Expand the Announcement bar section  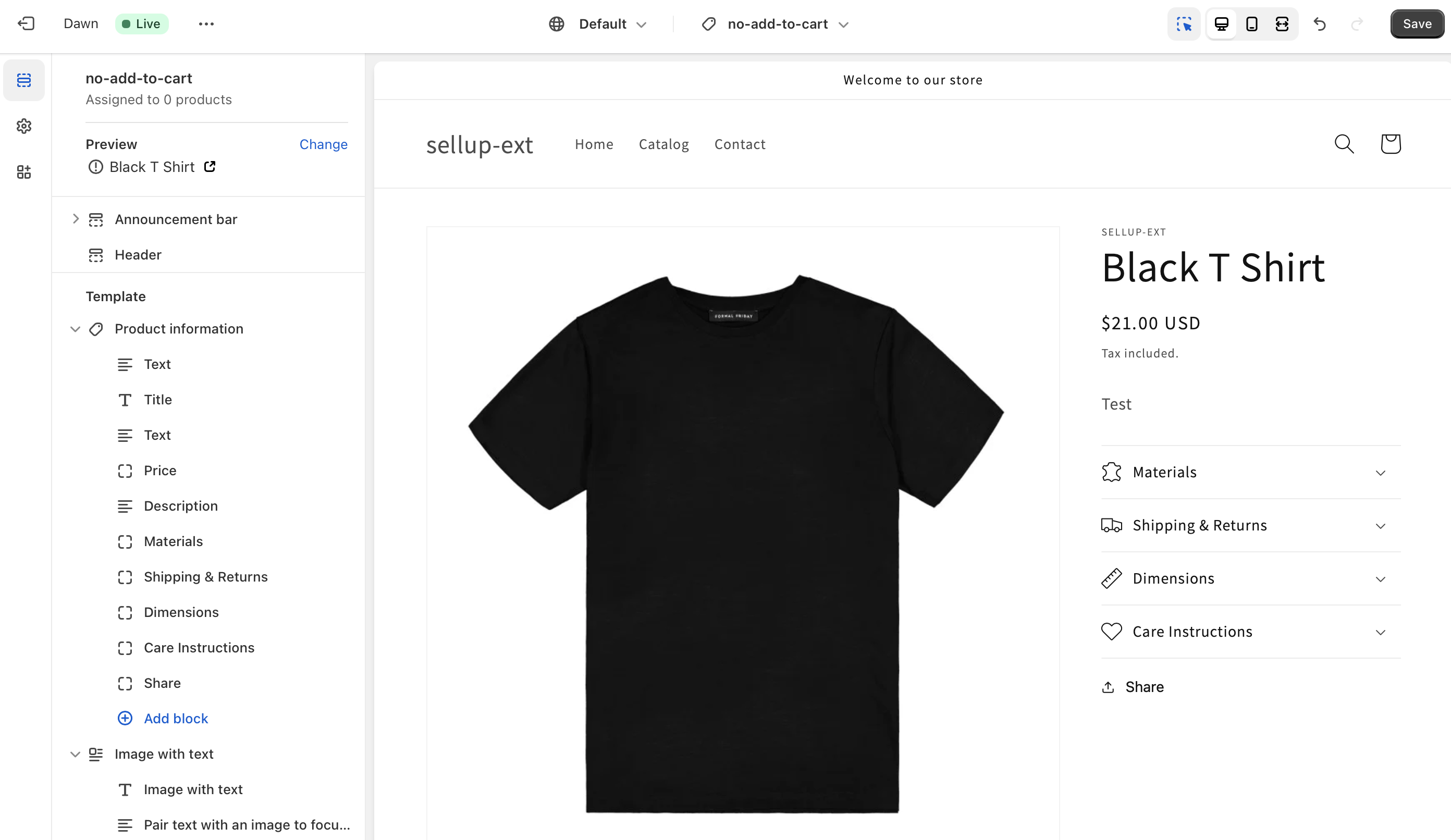click(x=76, y=219)
